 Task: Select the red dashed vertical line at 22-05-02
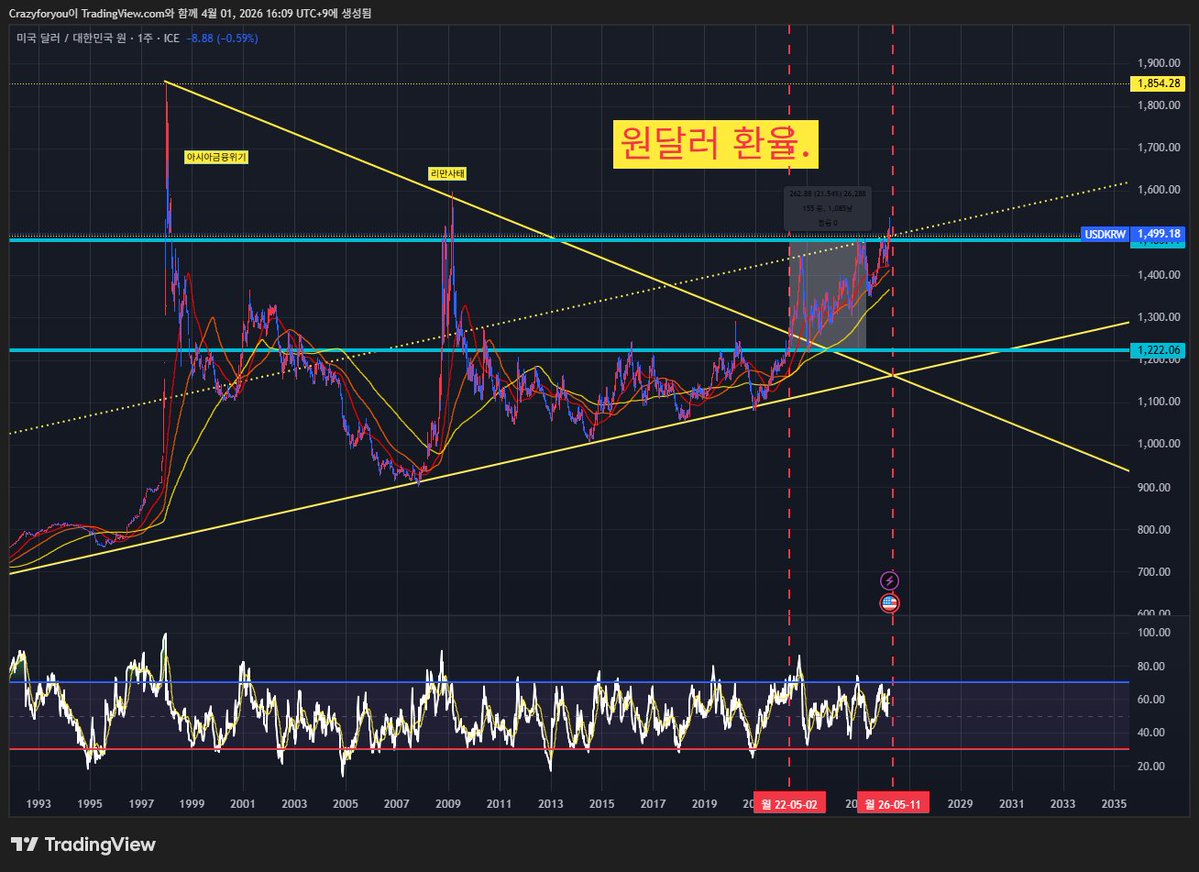tap(789, 409)
